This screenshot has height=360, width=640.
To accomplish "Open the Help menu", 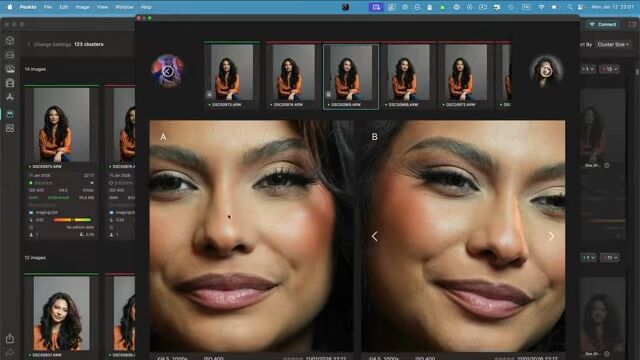I will (x=146, y=7).
